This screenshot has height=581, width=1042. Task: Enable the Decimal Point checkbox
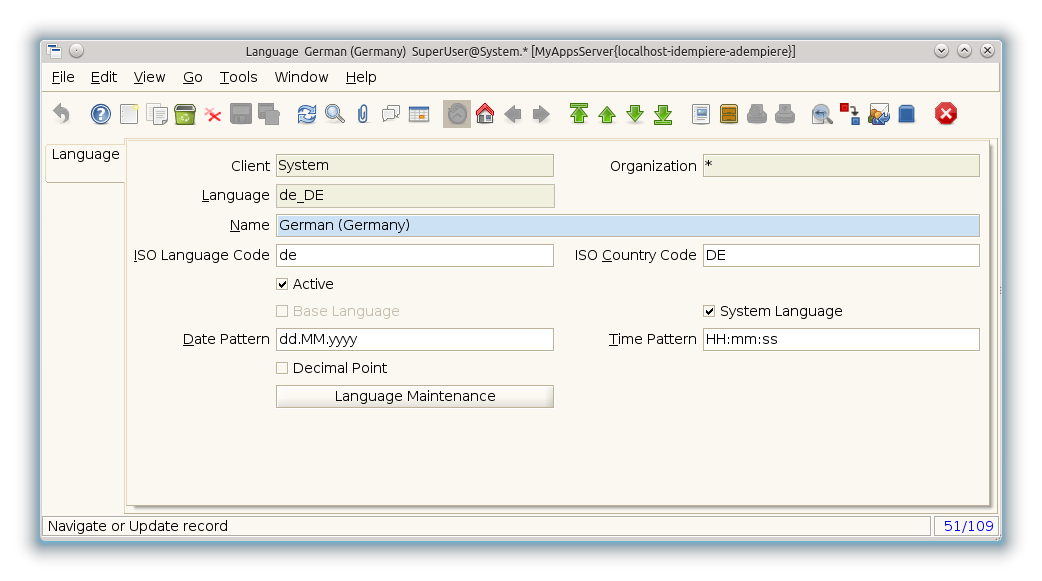click(x=282, y=368)
